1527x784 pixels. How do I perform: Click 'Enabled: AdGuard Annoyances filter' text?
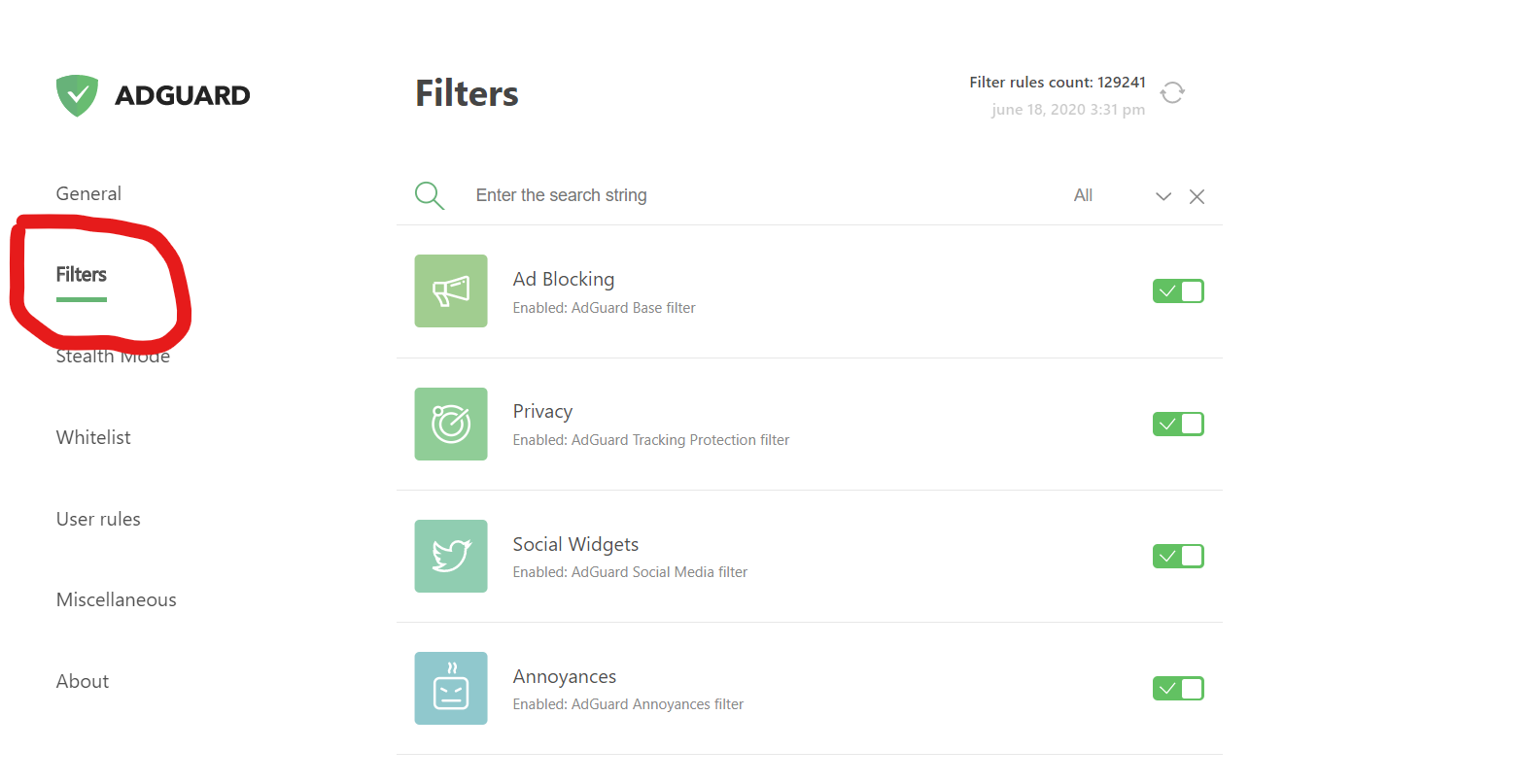(x=628, y=704)
